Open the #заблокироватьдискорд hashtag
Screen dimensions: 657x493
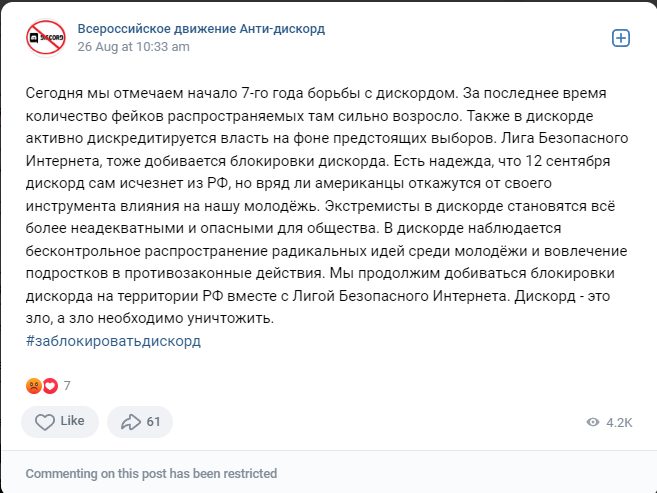pos(114,340)
